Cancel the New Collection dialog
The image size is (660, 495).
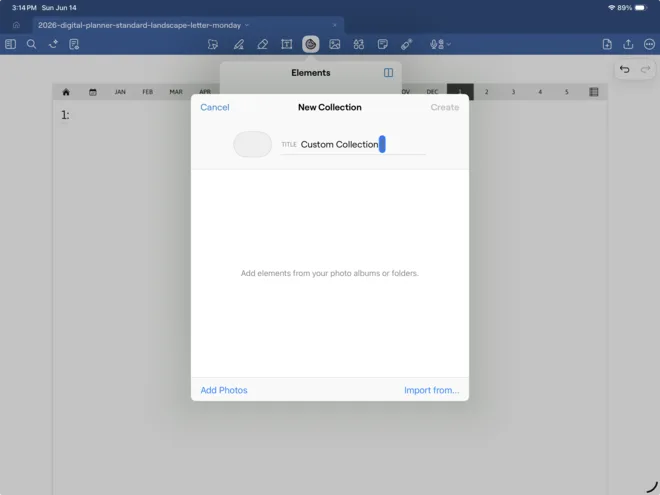[215, 107]
